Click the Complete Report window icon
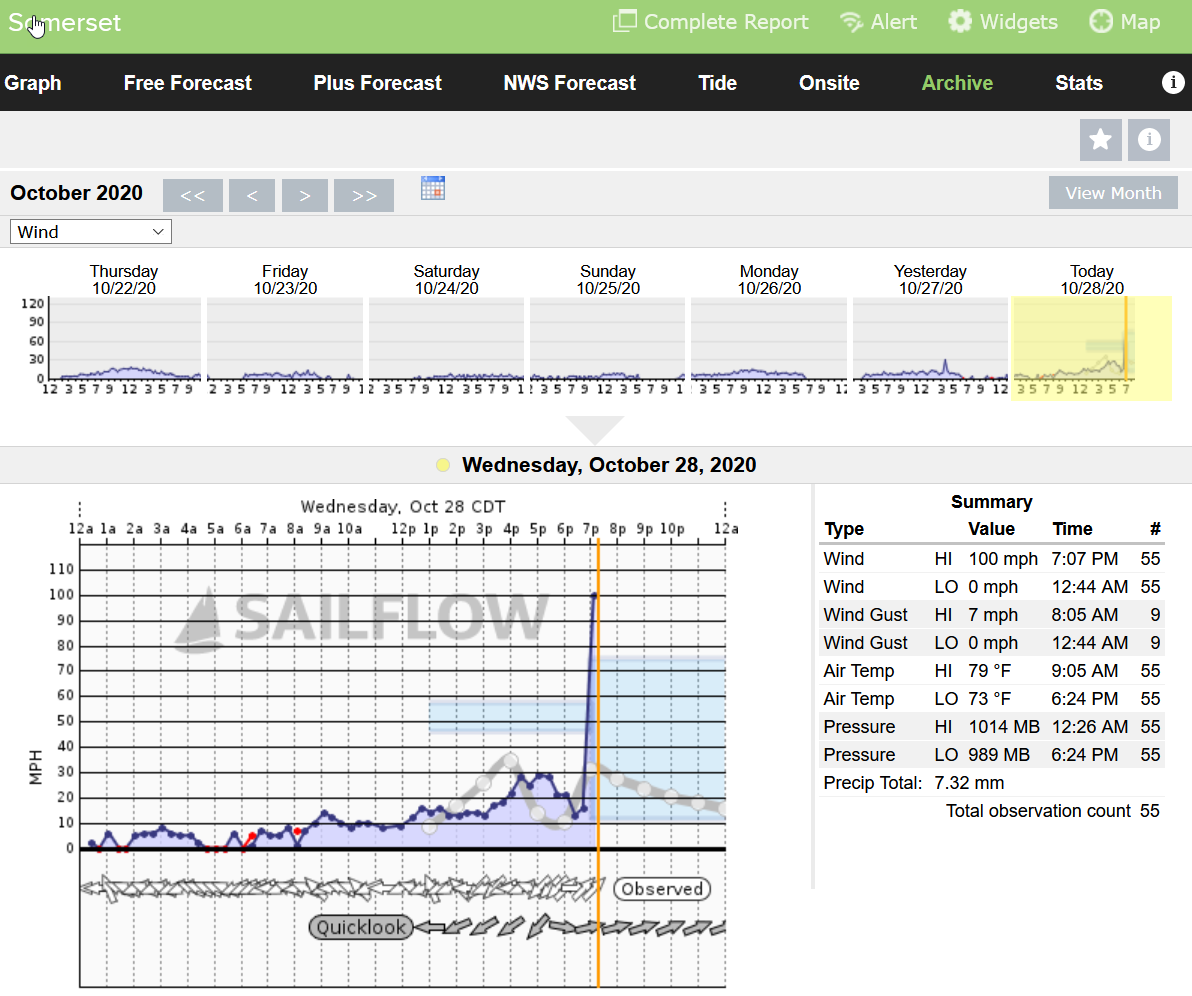 624,21
